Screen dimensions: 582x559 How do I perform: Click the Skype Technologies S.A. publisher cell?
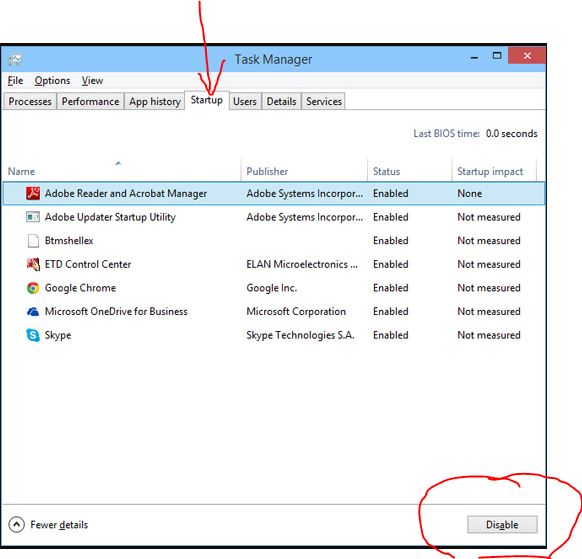(x=300, y=335)
